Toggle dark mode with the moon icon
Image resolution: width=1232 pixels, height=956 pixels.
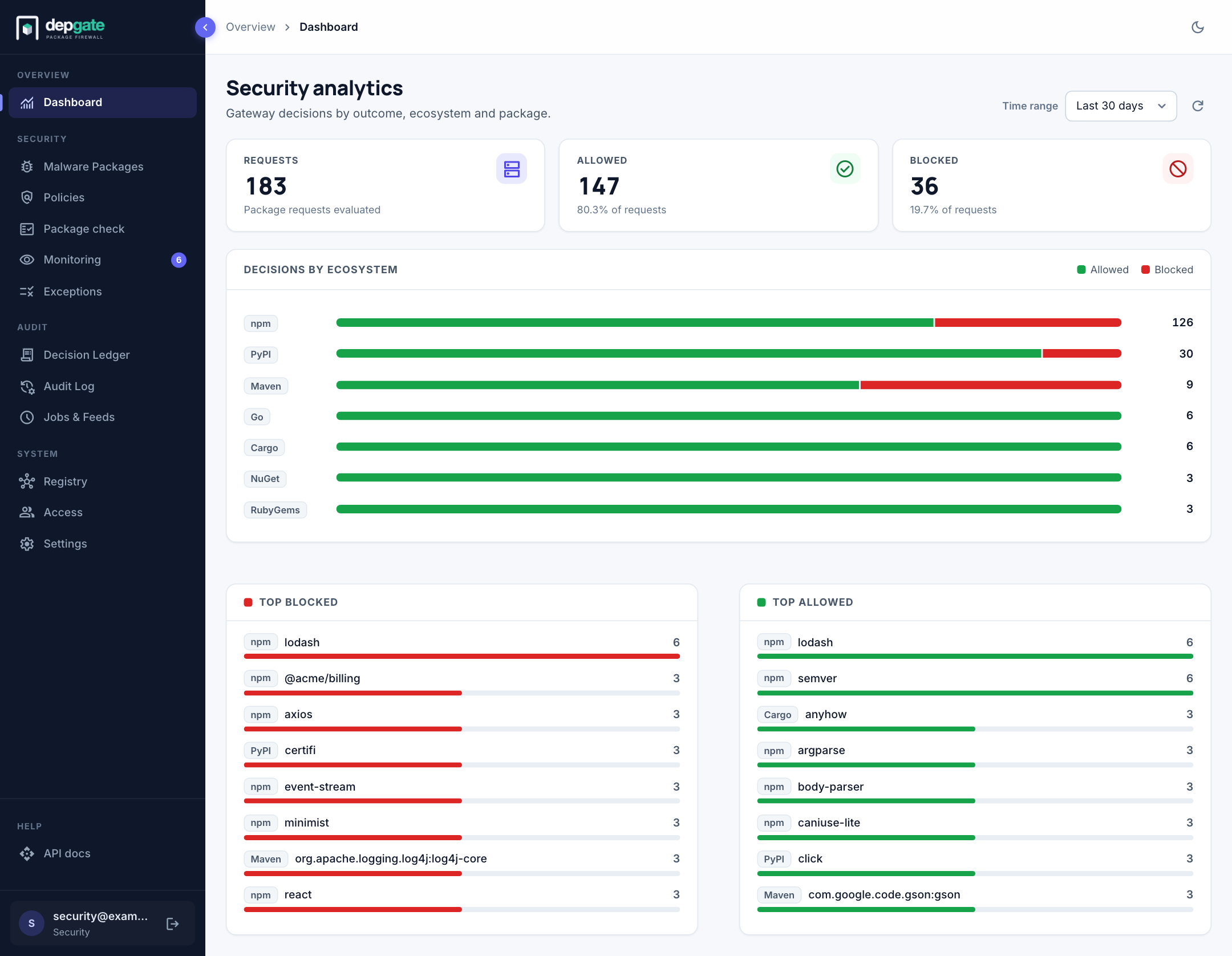[1198, 27]
